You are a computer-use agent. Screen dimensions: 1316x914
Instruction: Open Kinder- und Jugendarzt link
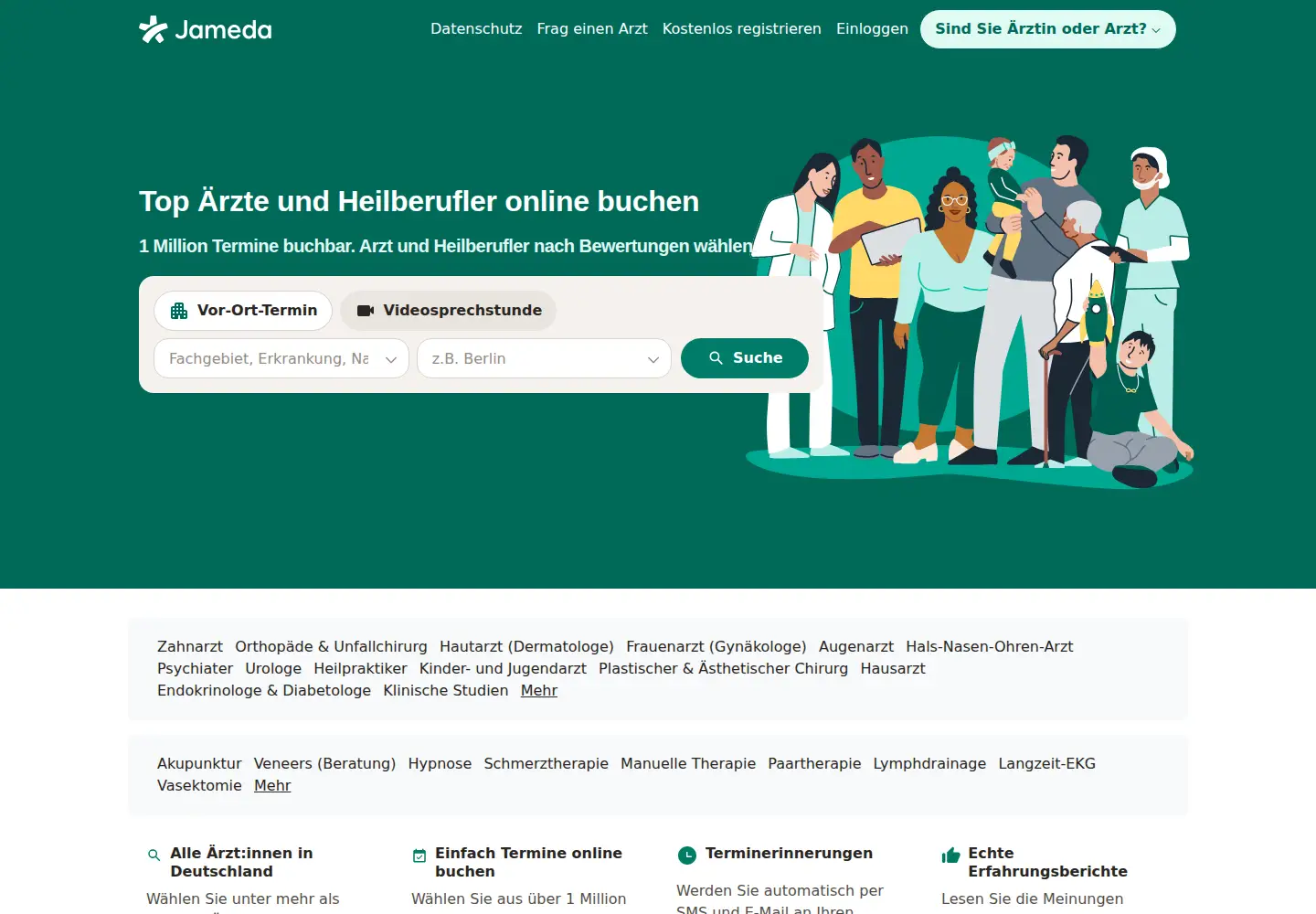point(503,668)
